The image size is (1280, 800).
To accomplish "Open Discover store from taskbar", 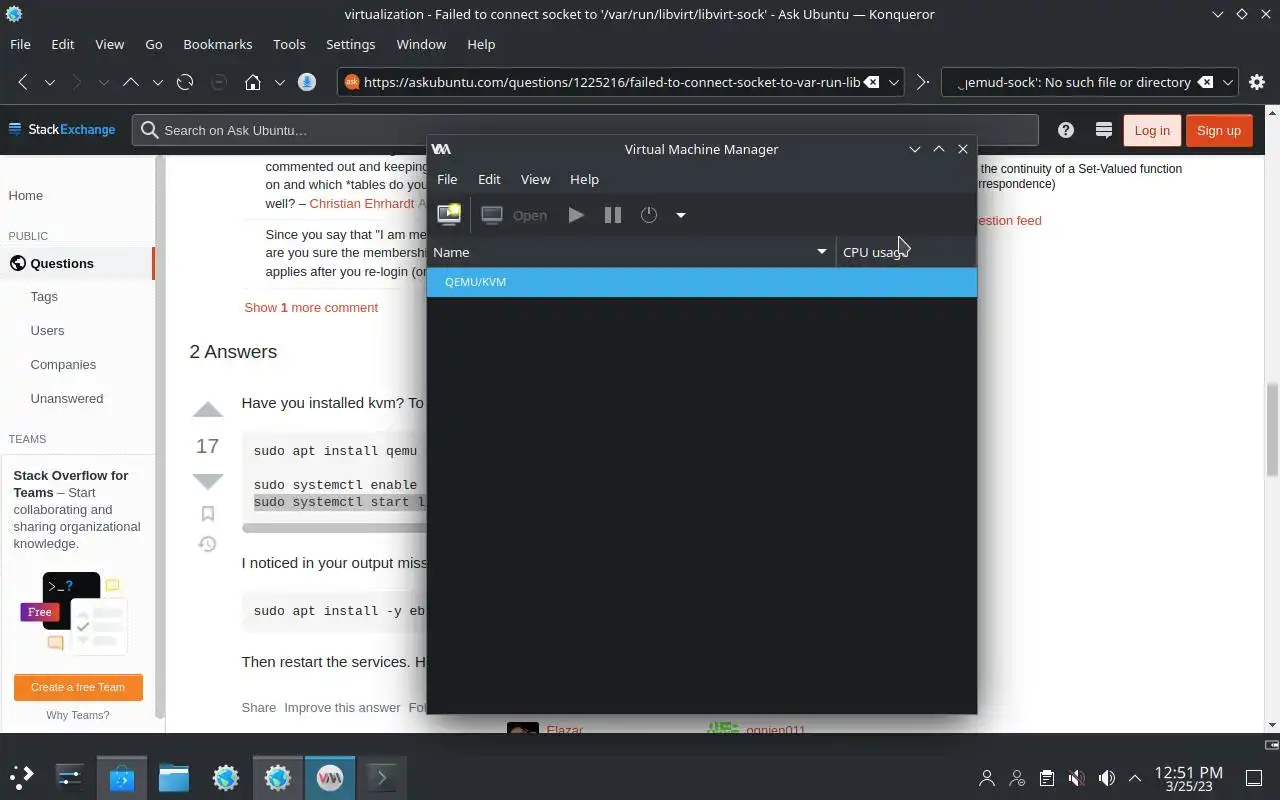I will click(122, 776).
